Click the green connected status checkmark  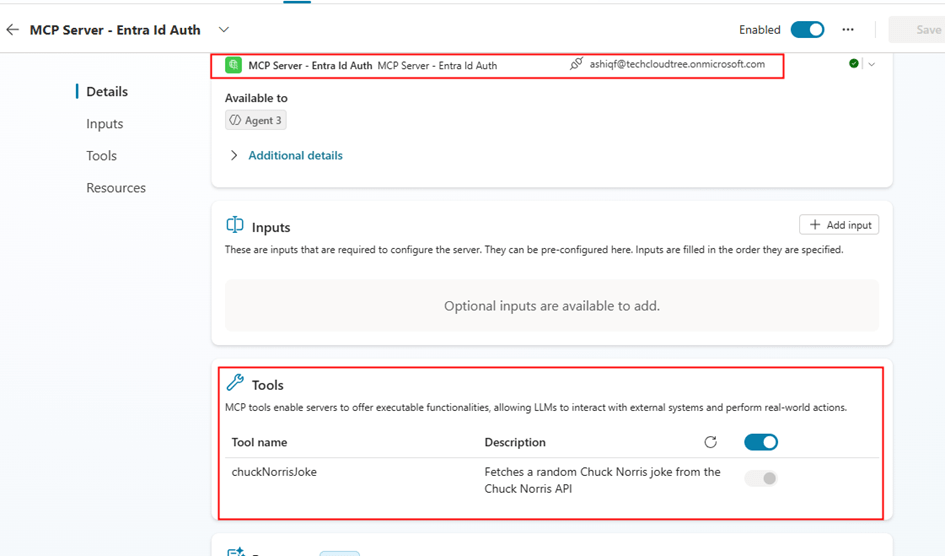[x=854, y=64]
